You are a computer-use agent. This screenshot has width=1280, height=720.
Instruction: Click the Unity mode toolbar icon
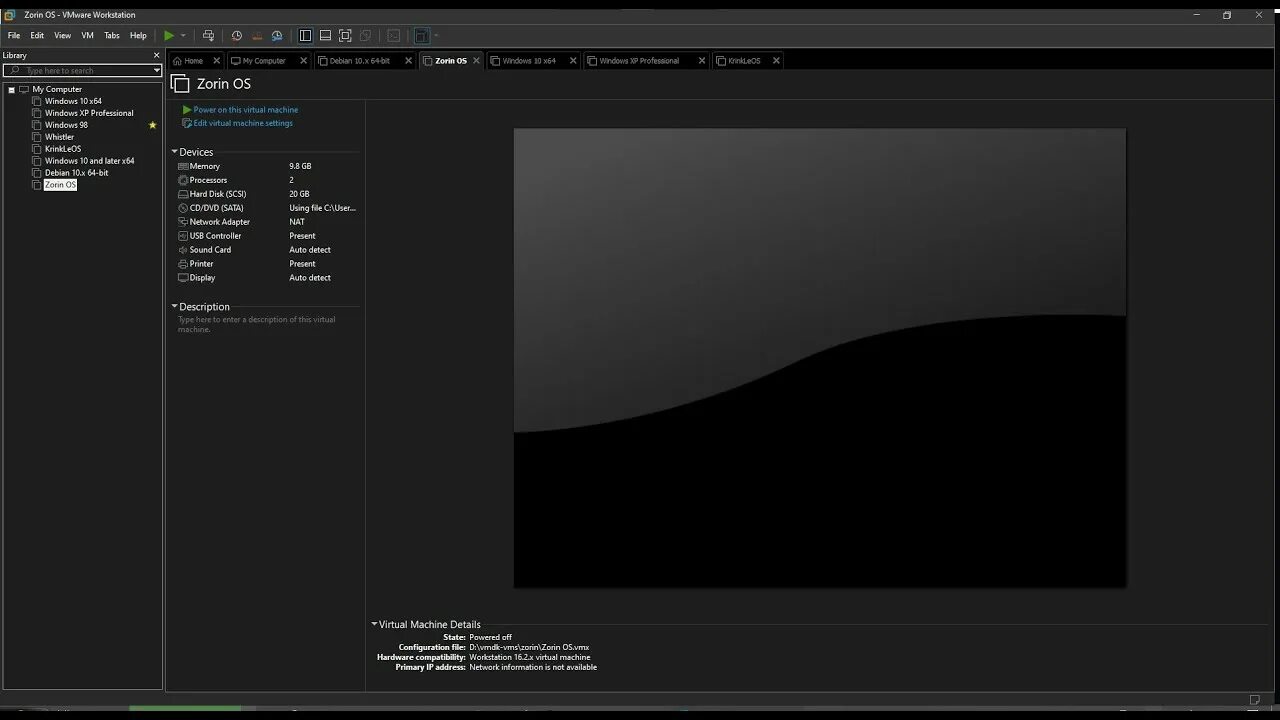click(x=365, y=35)
